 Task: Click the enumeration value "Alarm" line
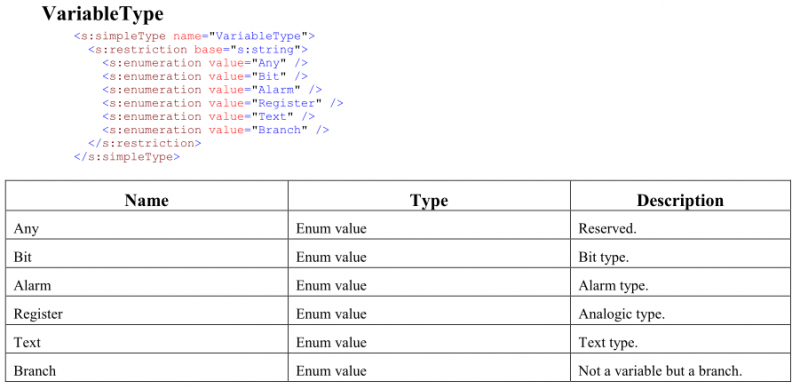point(212,89)
